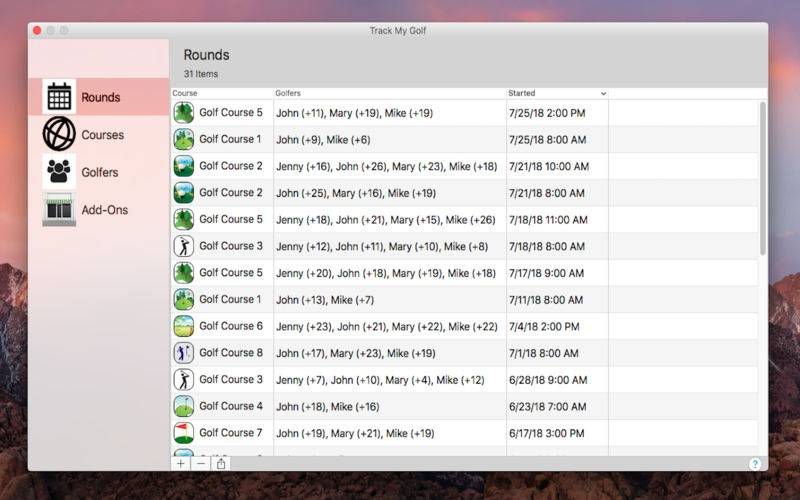800x500 pixels.
Task: Click the Golf Course 7 red flag icon
Action: (184, 433)
